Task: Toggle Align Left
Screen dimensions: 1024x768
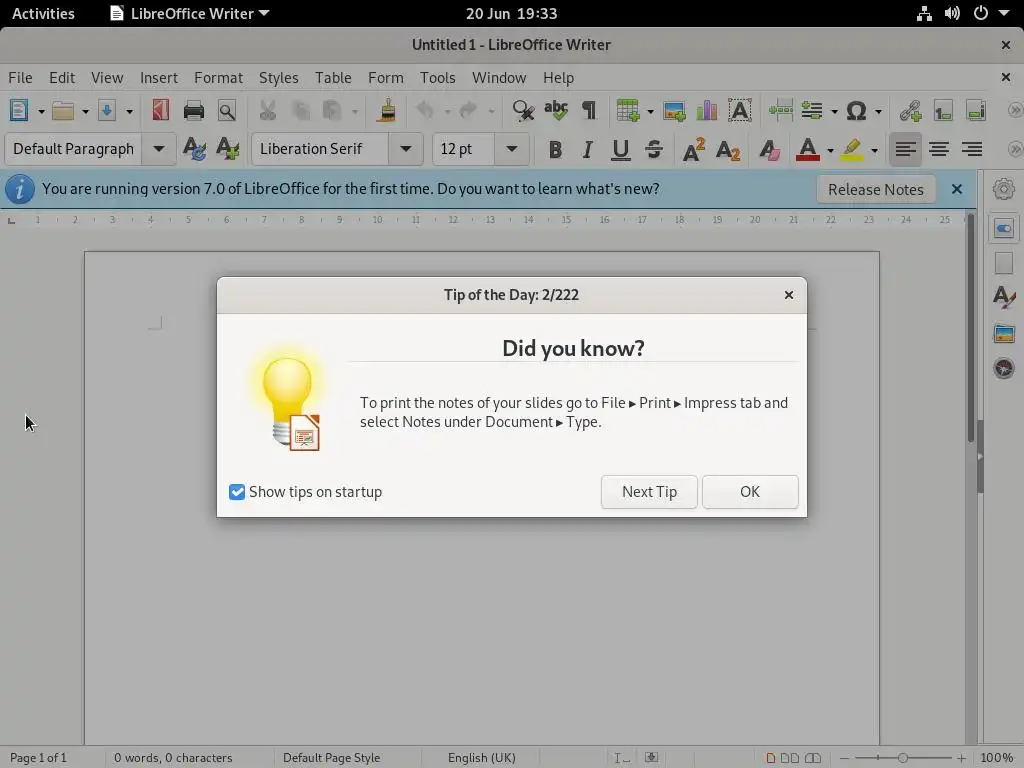Action: (905, 150)
